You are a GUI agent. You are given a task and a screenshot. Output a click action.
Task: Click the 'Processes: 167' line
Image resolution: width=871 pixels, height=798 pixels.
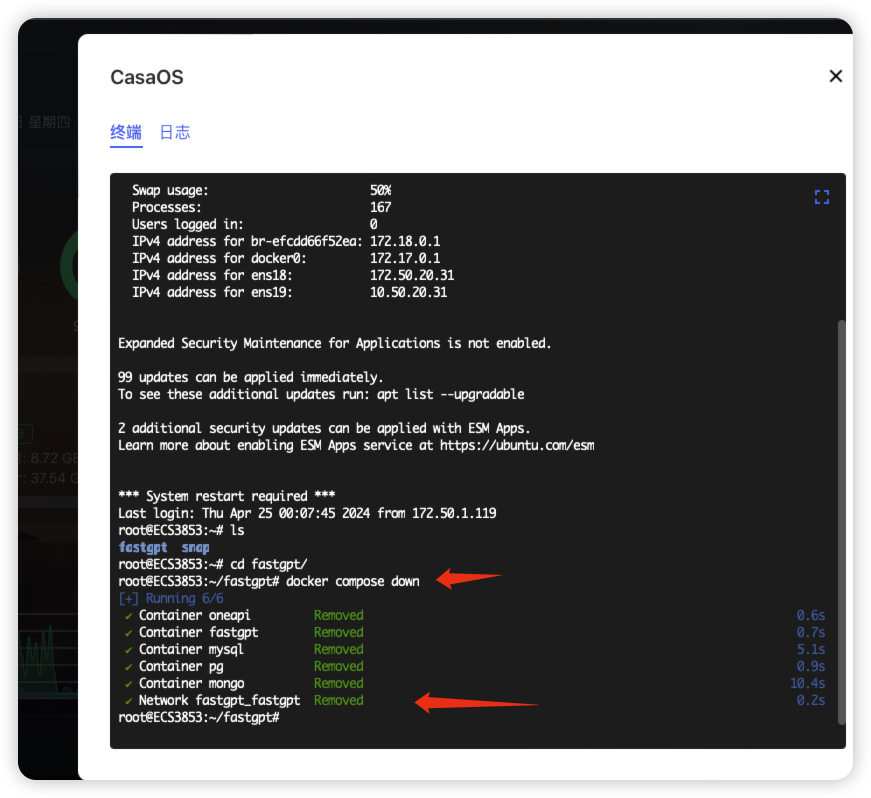point(262,208)
